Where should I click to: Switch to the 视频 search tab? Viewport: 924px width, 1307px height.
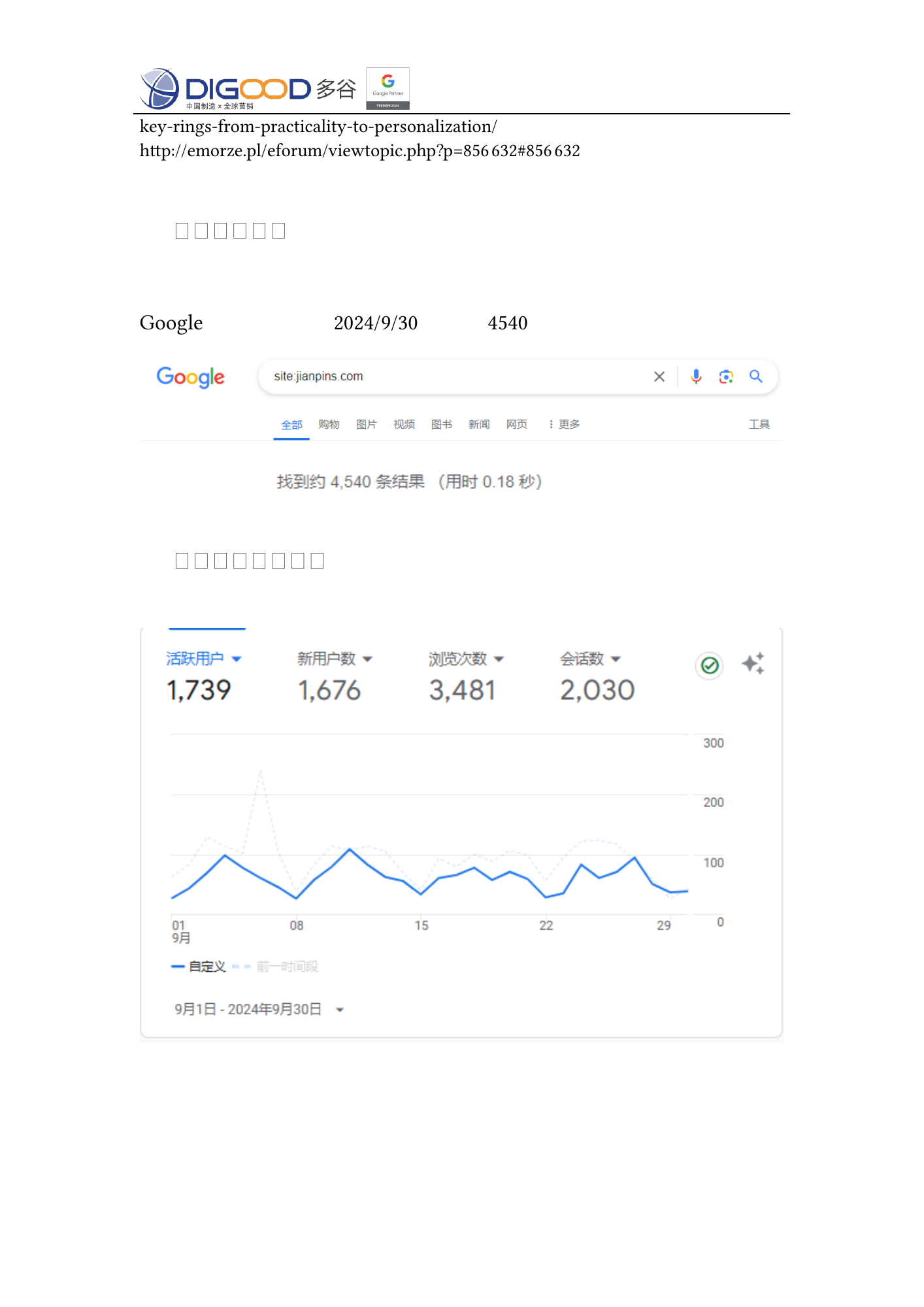coord(404,424)
